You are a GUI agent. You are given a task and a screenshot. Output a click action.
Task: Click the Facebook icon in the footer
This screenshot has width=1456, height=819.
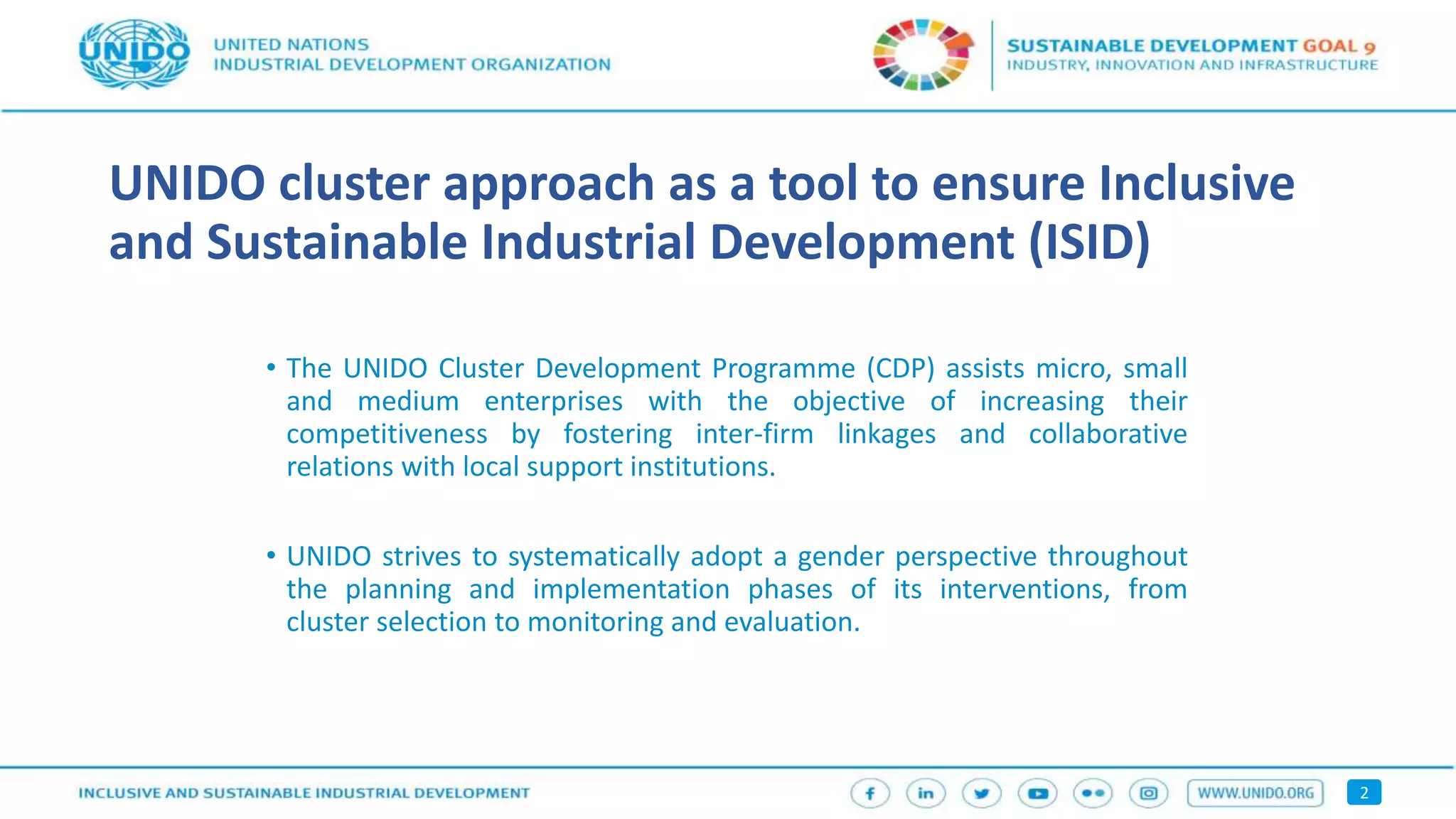[x=869, y=793]
